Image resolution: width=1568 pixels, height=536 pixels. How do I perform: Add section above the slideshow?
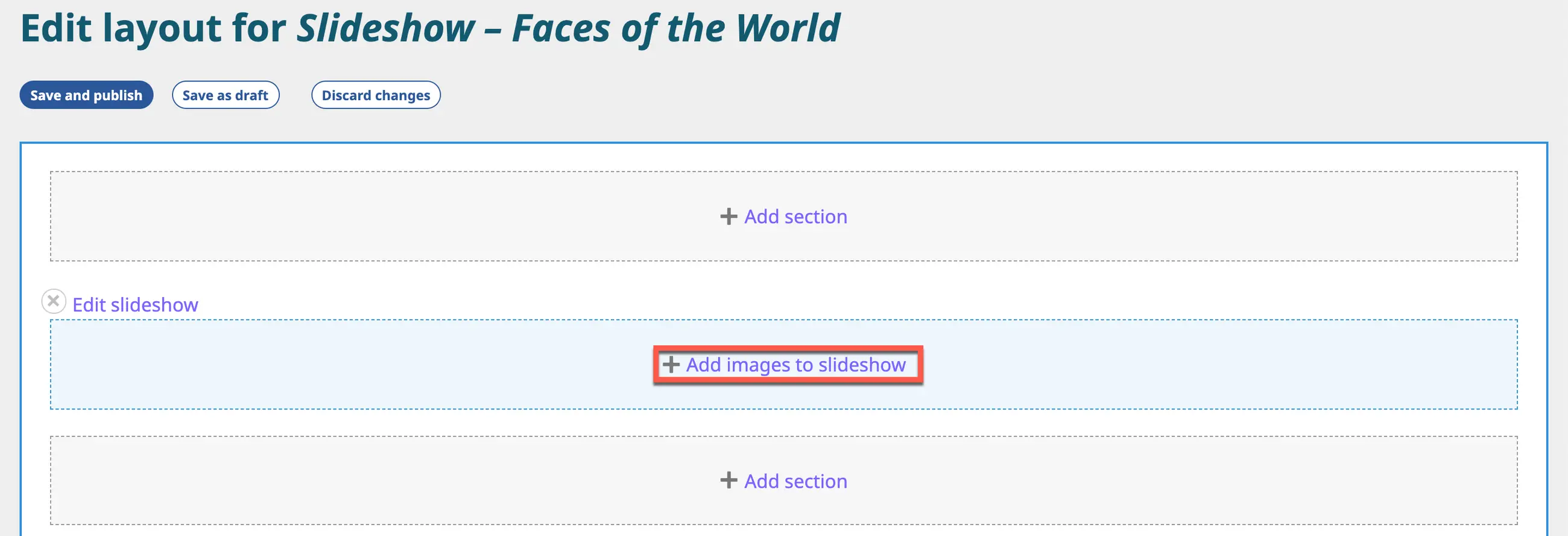coord(795,216)
